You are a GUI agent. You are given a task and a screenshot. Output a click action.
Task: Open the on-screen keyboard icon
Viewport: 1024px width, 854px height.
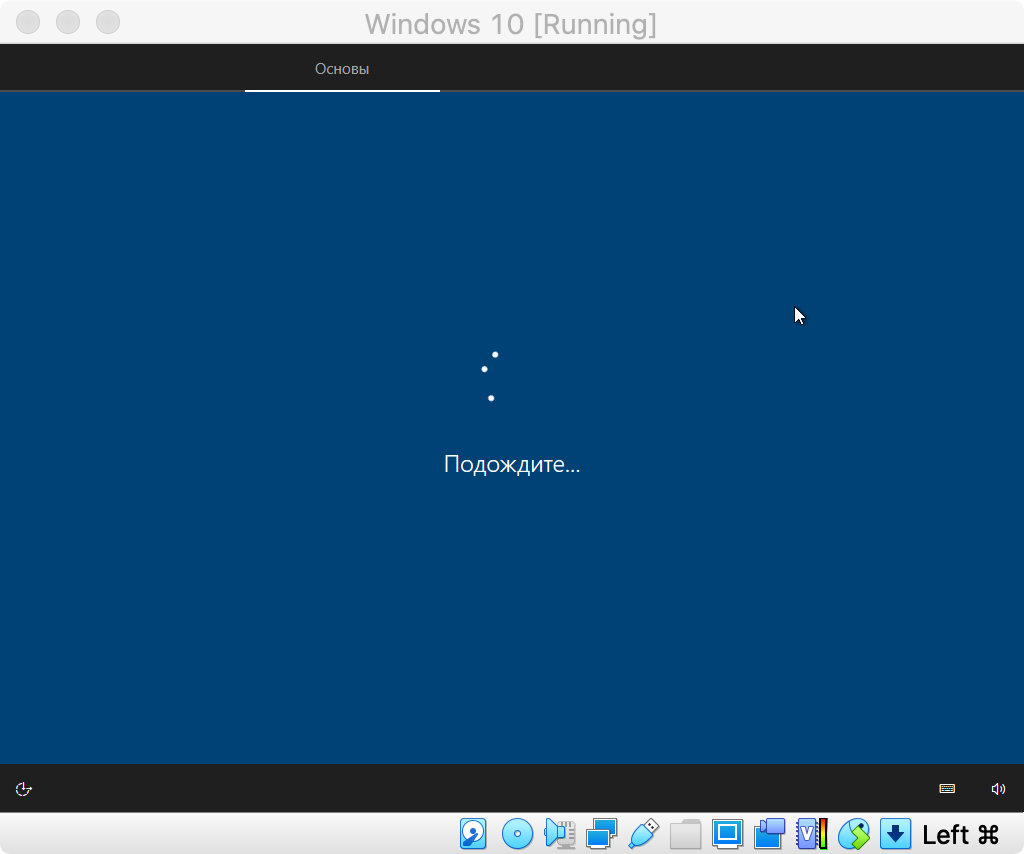947,789
